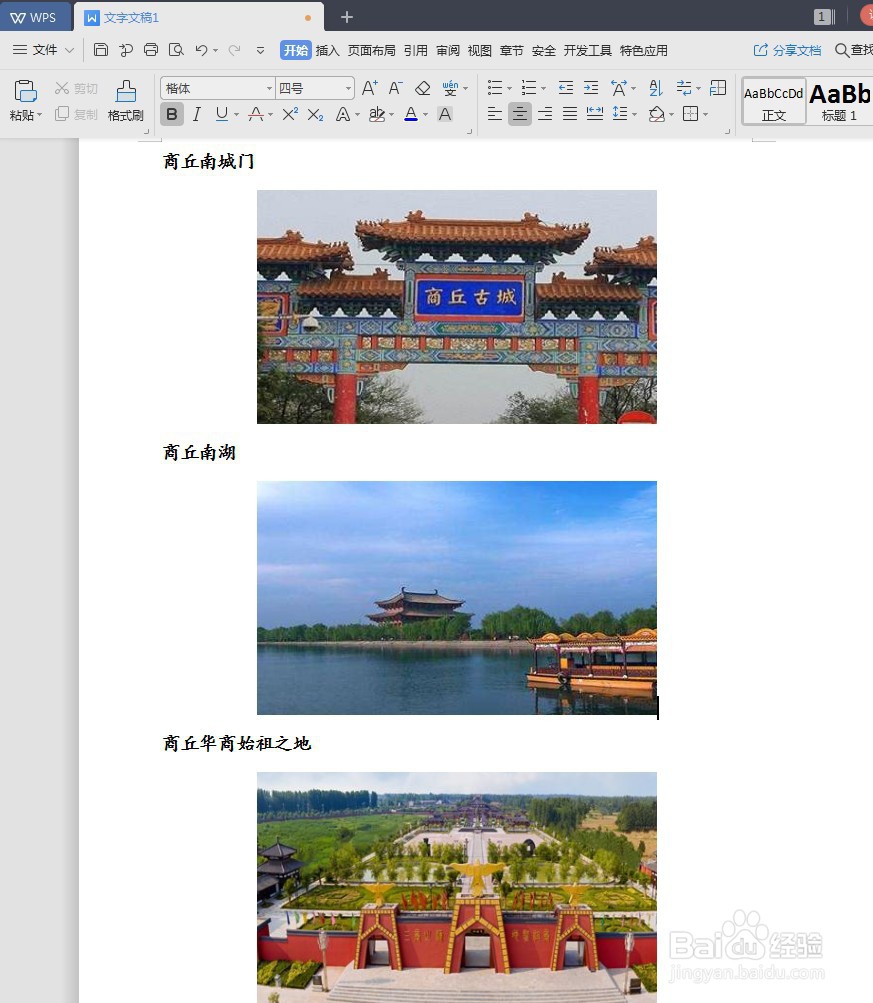Expand the Paste (粘贴) options arrow
Image resolution: width=873 pixels, height=1003 pixels.
pos(39,116)
